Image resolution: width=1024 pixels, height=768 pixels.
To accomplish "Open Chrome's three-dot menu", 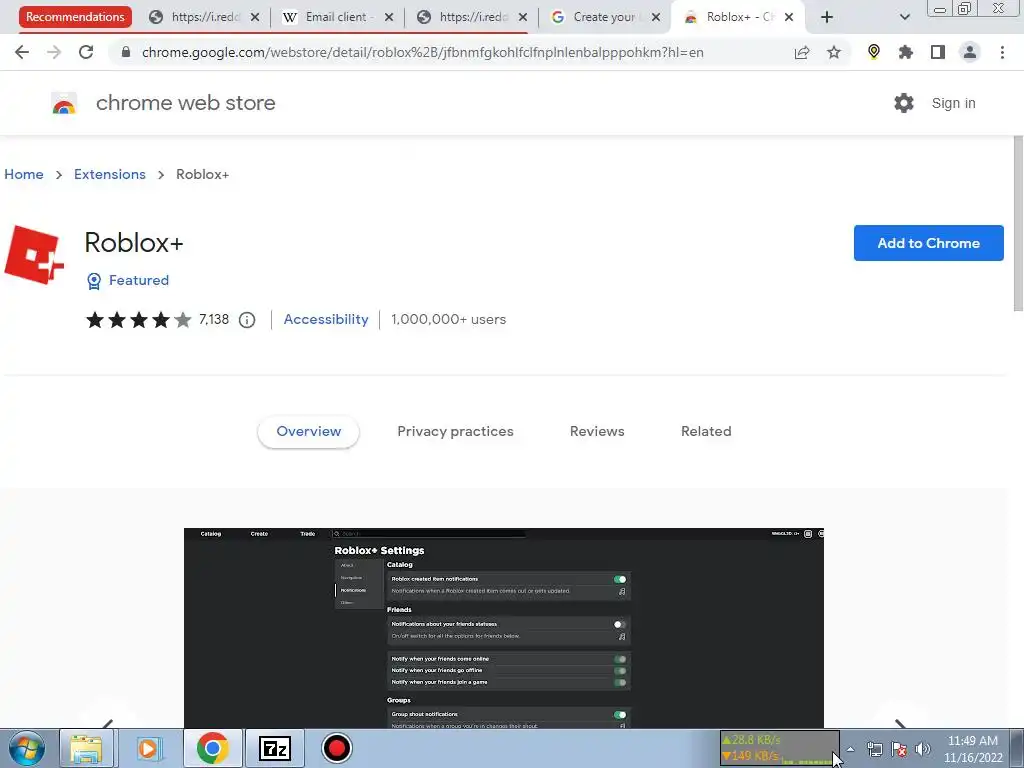I will pyautogui.click(x=1002, y=52).
